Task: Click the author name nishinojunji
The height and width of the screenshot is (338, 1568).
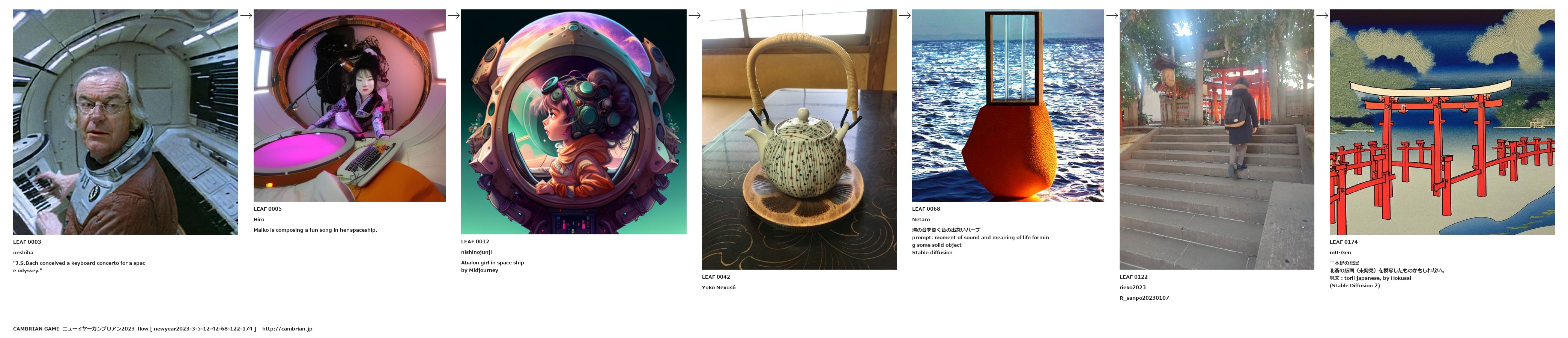Action: (x=477, y=252)
